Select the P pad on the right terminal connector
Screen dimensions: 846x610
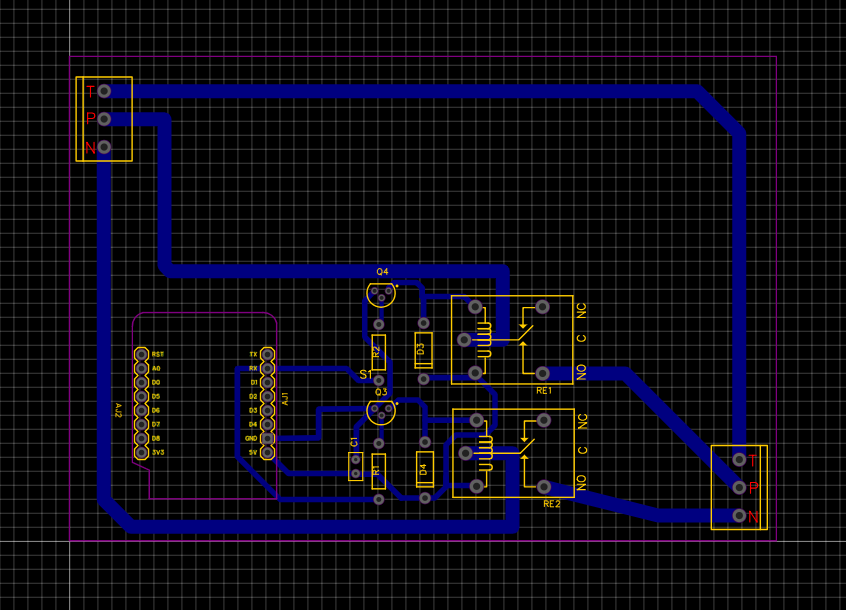click(x=739, y=488)
